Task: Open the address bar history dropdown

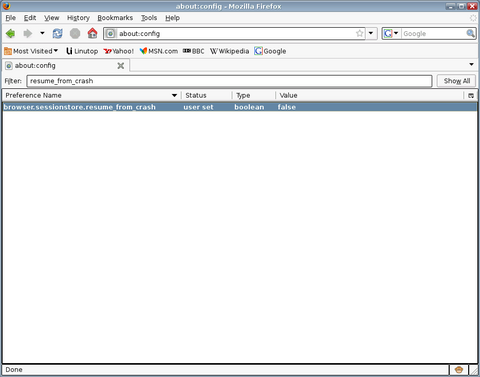Action: (371, 33)
